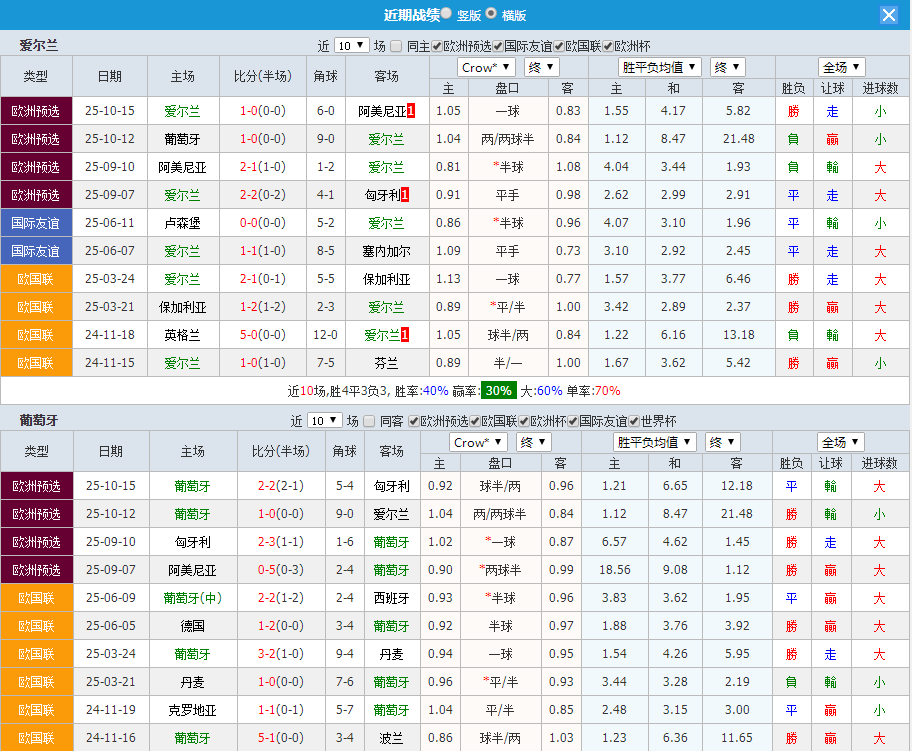The image size is (912, 751).
Task: Uncheck 国际友谊 filter in 葡萄牙 section
Action: pyautogui.click(x=572, y=420)
